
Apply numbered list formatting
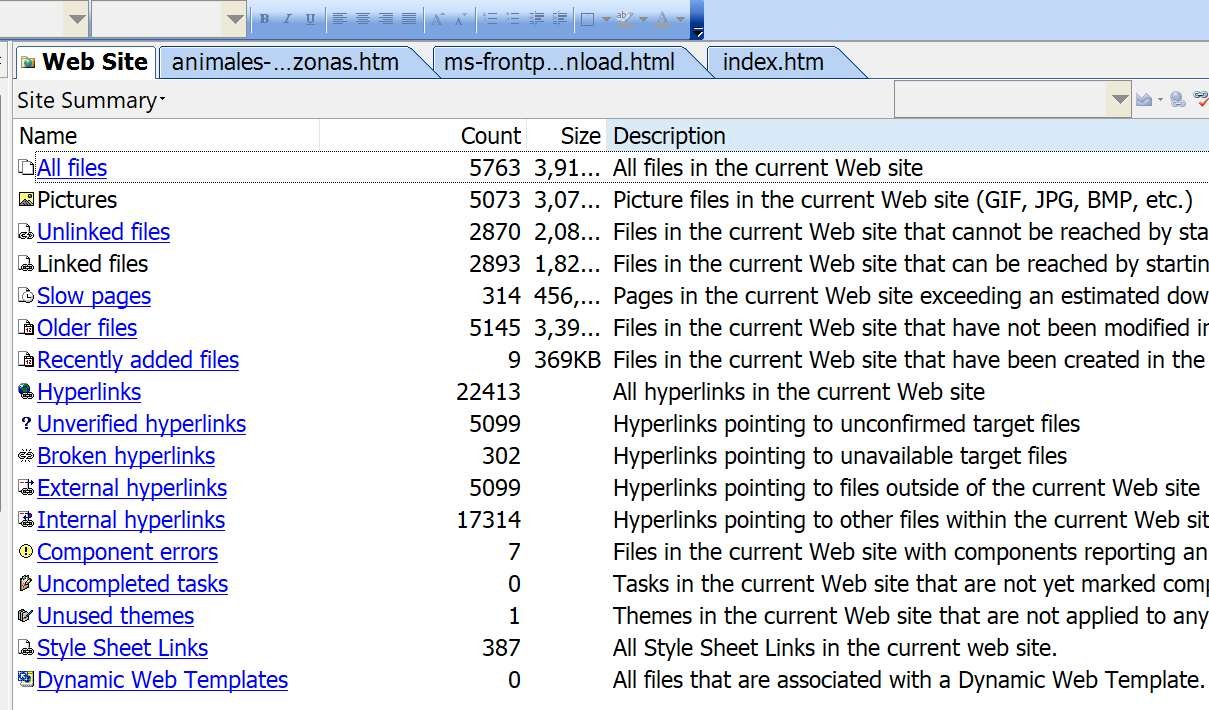490,19
